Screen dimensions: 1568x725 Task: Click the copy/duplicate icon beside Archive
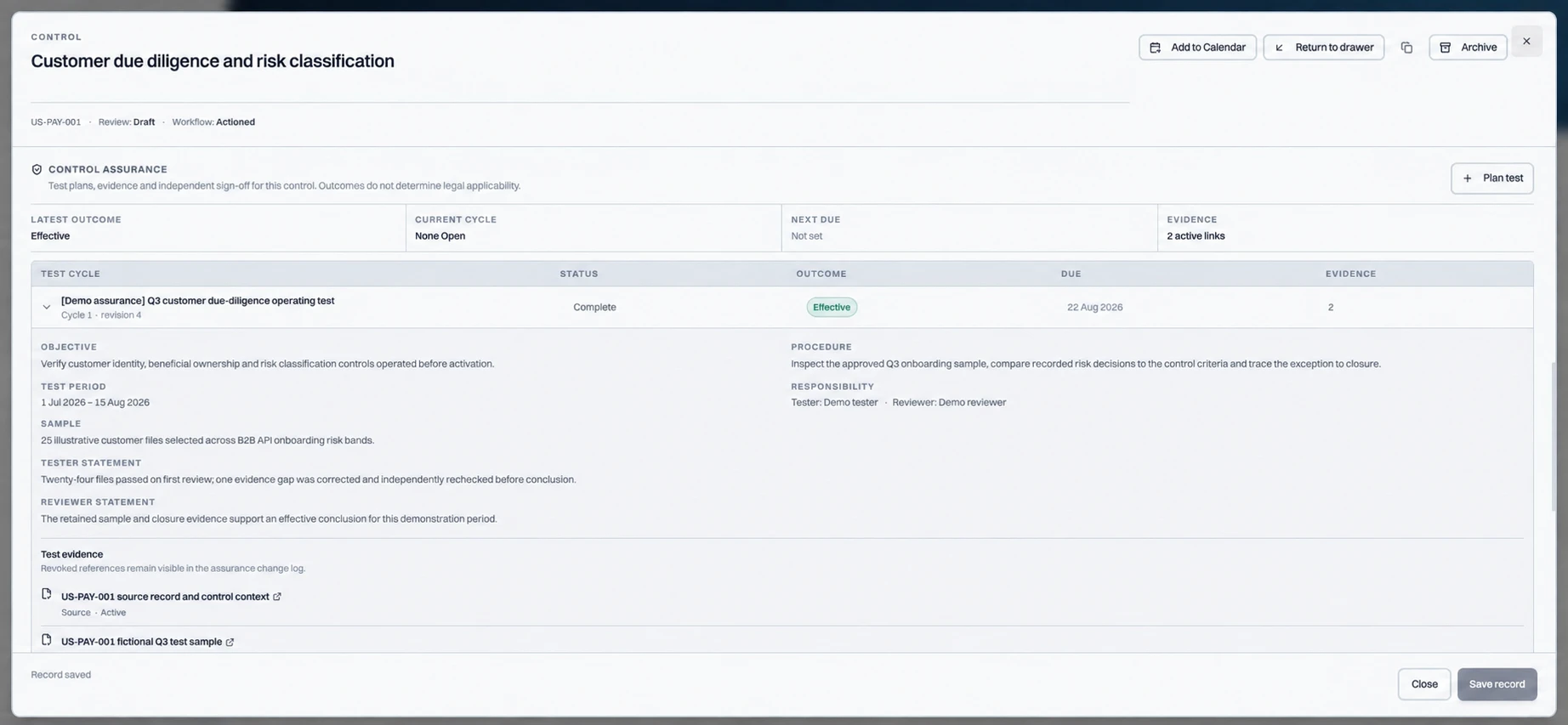pos(1406,48)
